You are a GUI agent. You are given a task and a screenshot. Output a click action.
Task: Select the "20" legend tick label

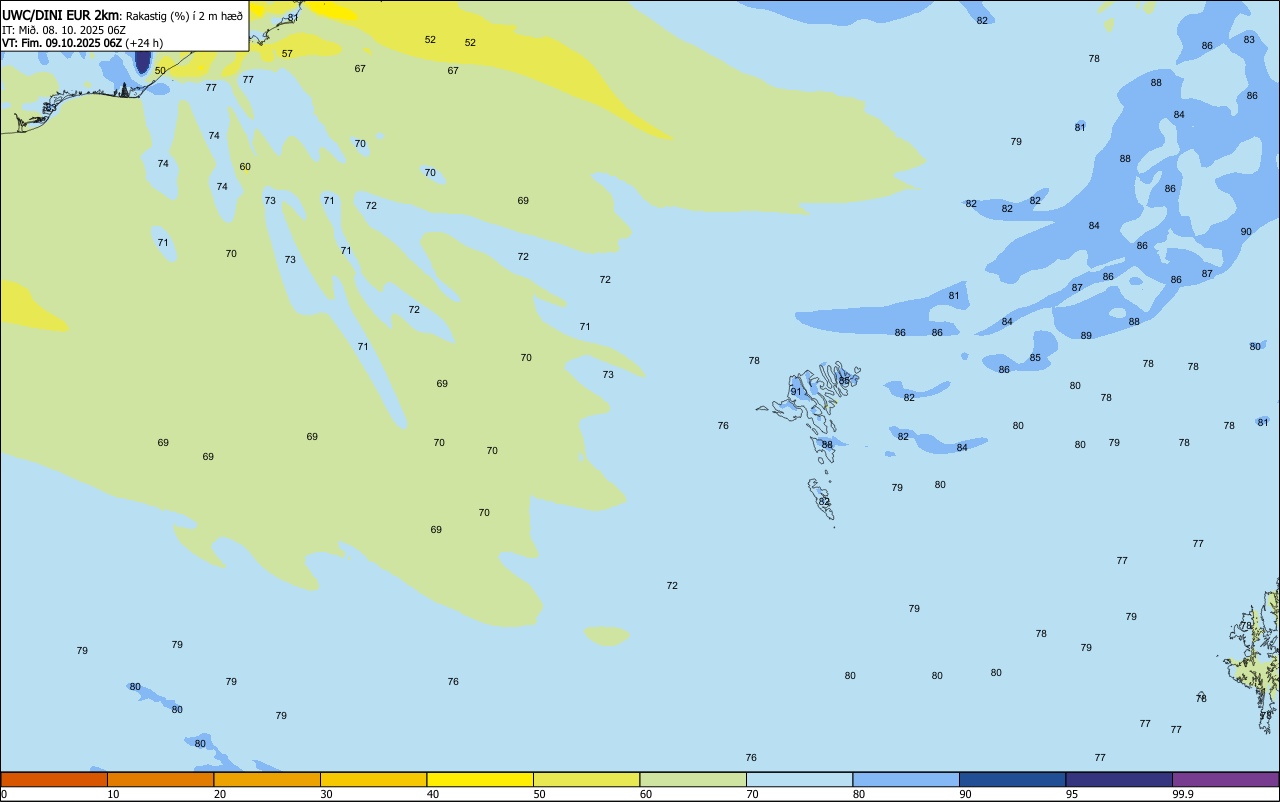tap(220, 794)
